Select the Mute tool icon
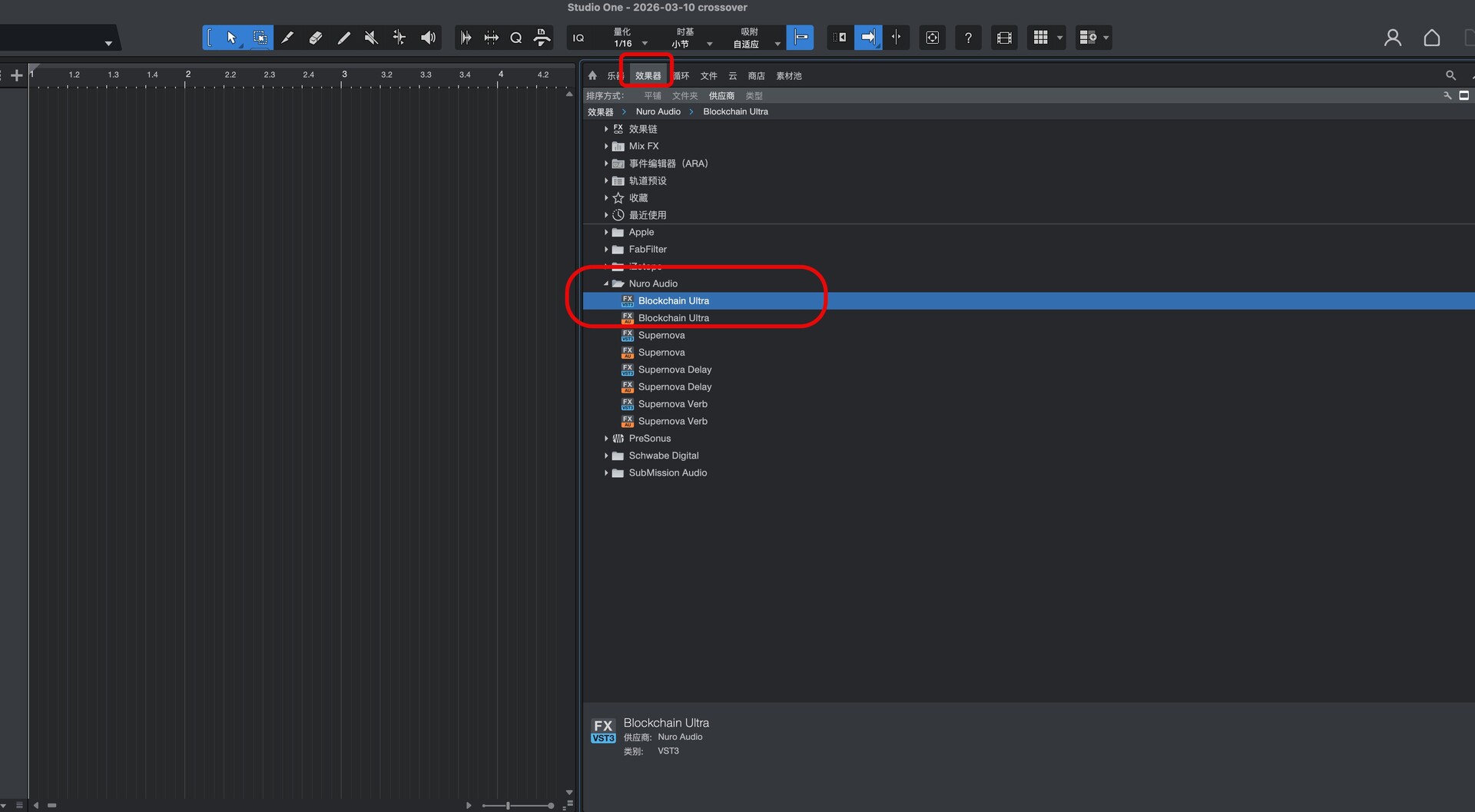 click(371, 38)
